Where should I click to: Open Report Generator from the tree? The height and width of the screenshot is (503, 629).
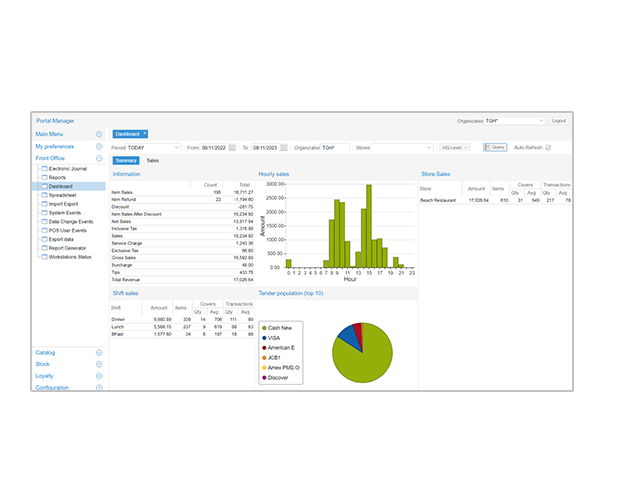(67, 248)
